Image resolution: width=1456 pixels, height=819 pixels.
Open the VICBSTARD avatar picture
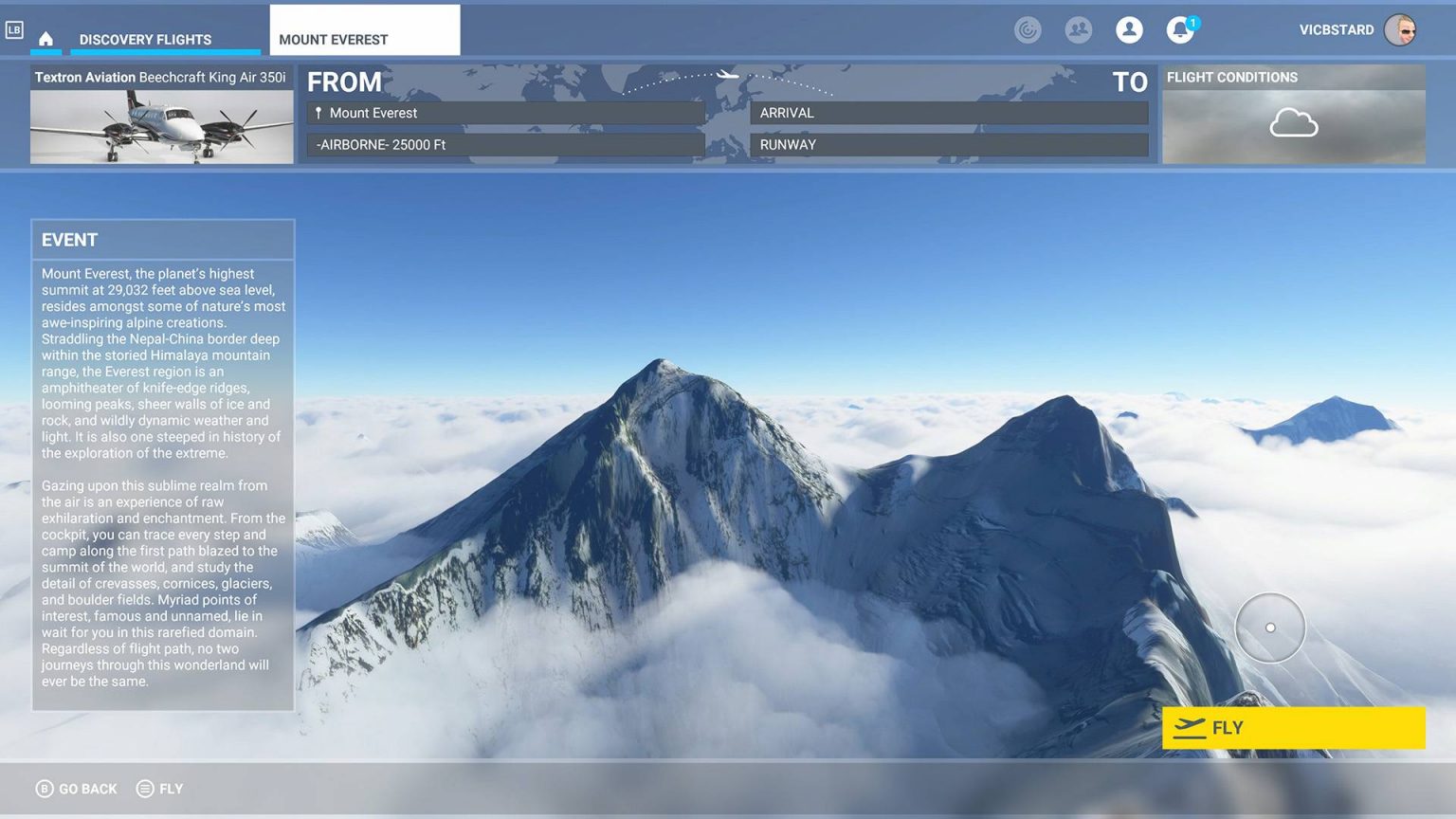coord(1400,30)
